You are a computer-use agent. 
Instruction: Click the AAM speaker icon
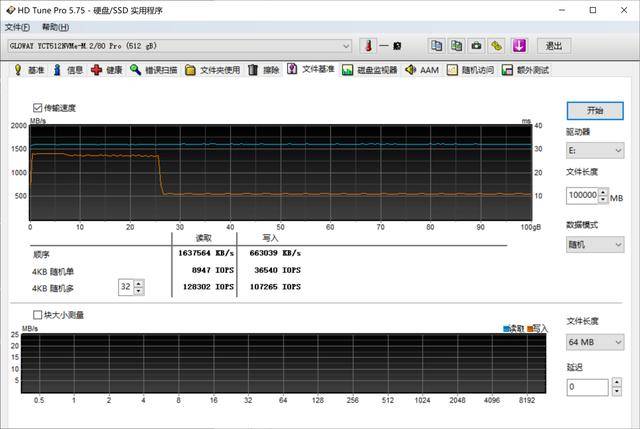(410, 70)
